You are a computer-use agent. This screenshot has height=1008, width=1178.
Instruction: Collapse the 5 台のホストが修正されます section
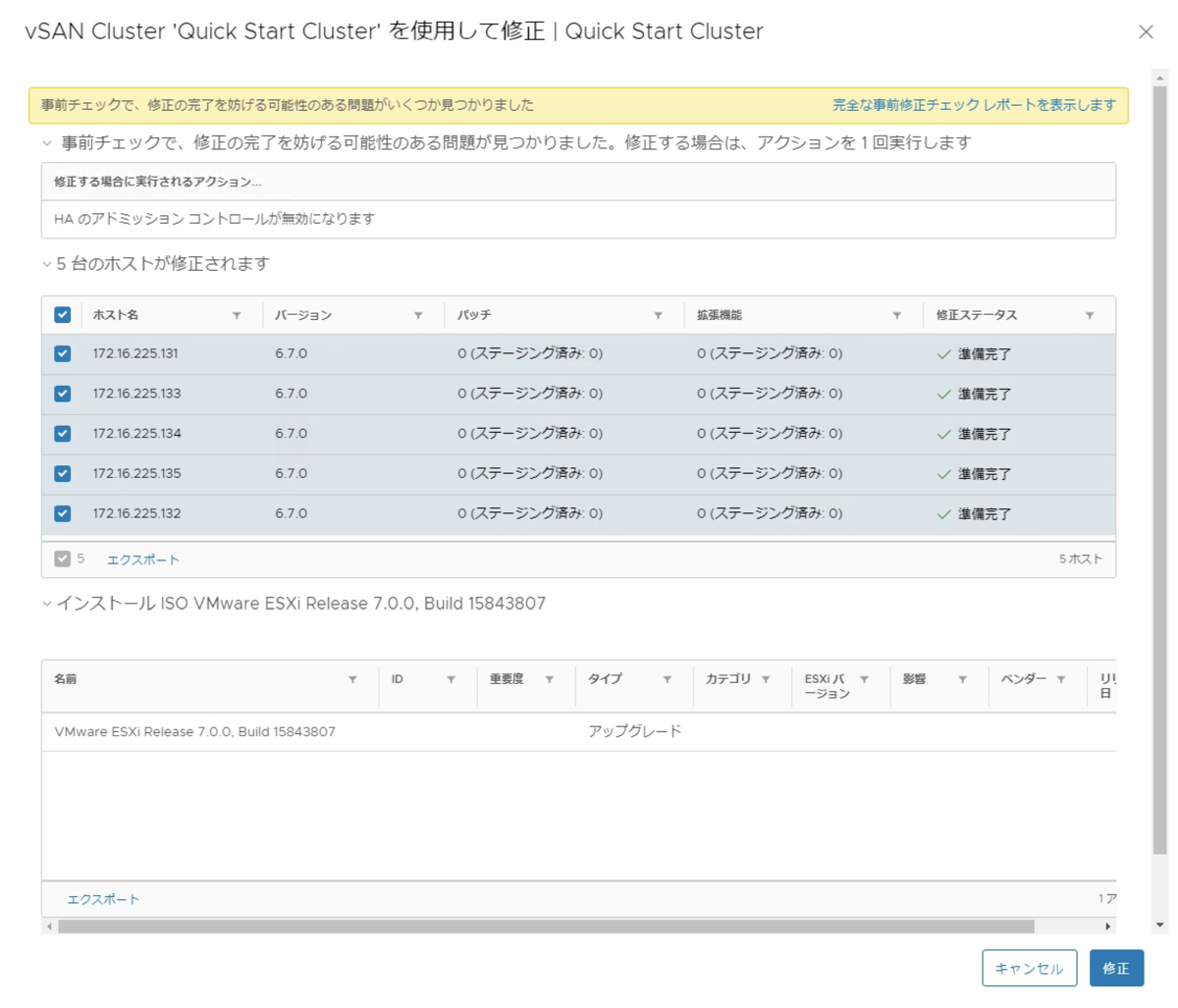click(x=47, y=264)
